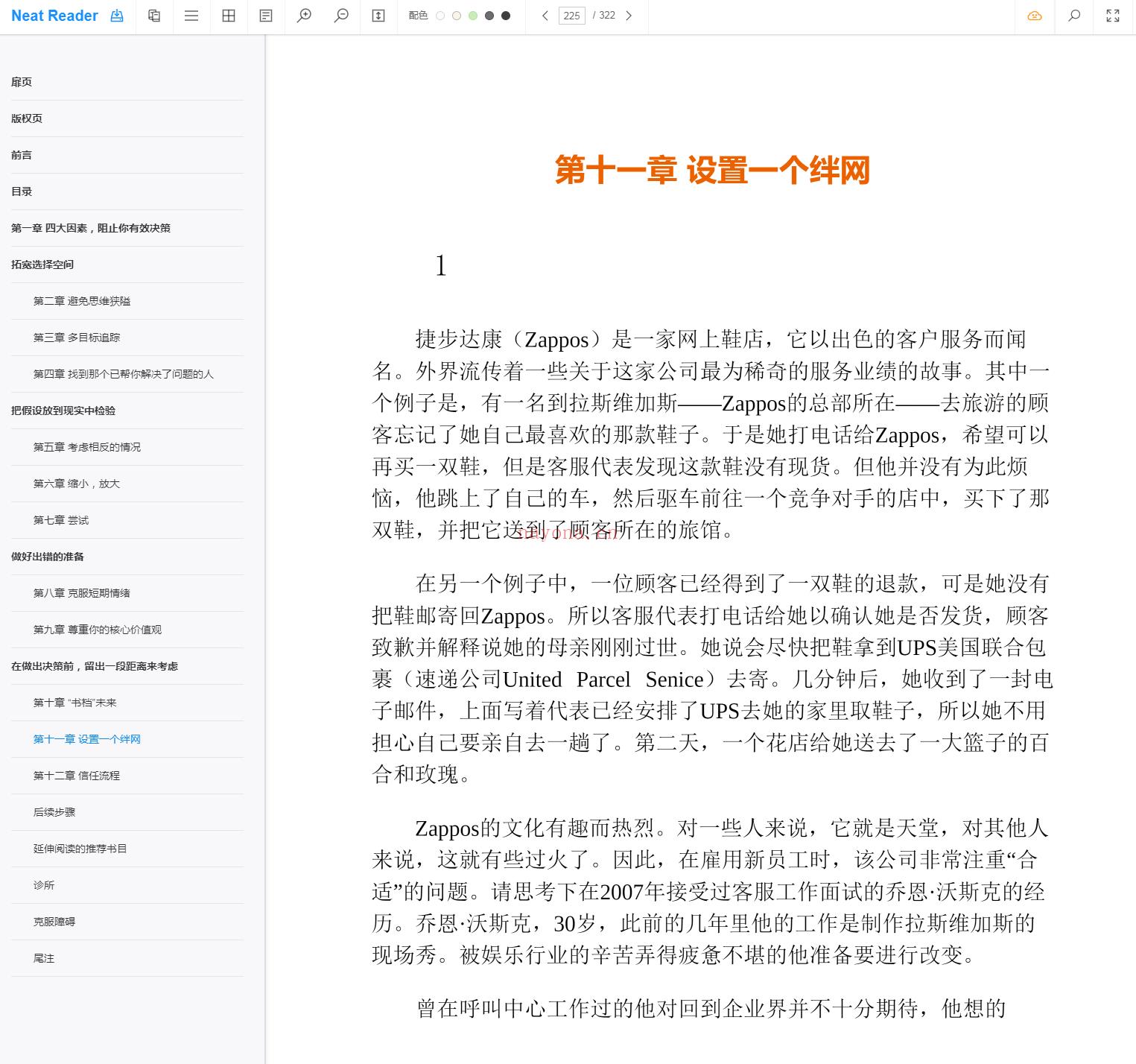Go to 第五章 考虑相反的情况

[x=87, y=447]
